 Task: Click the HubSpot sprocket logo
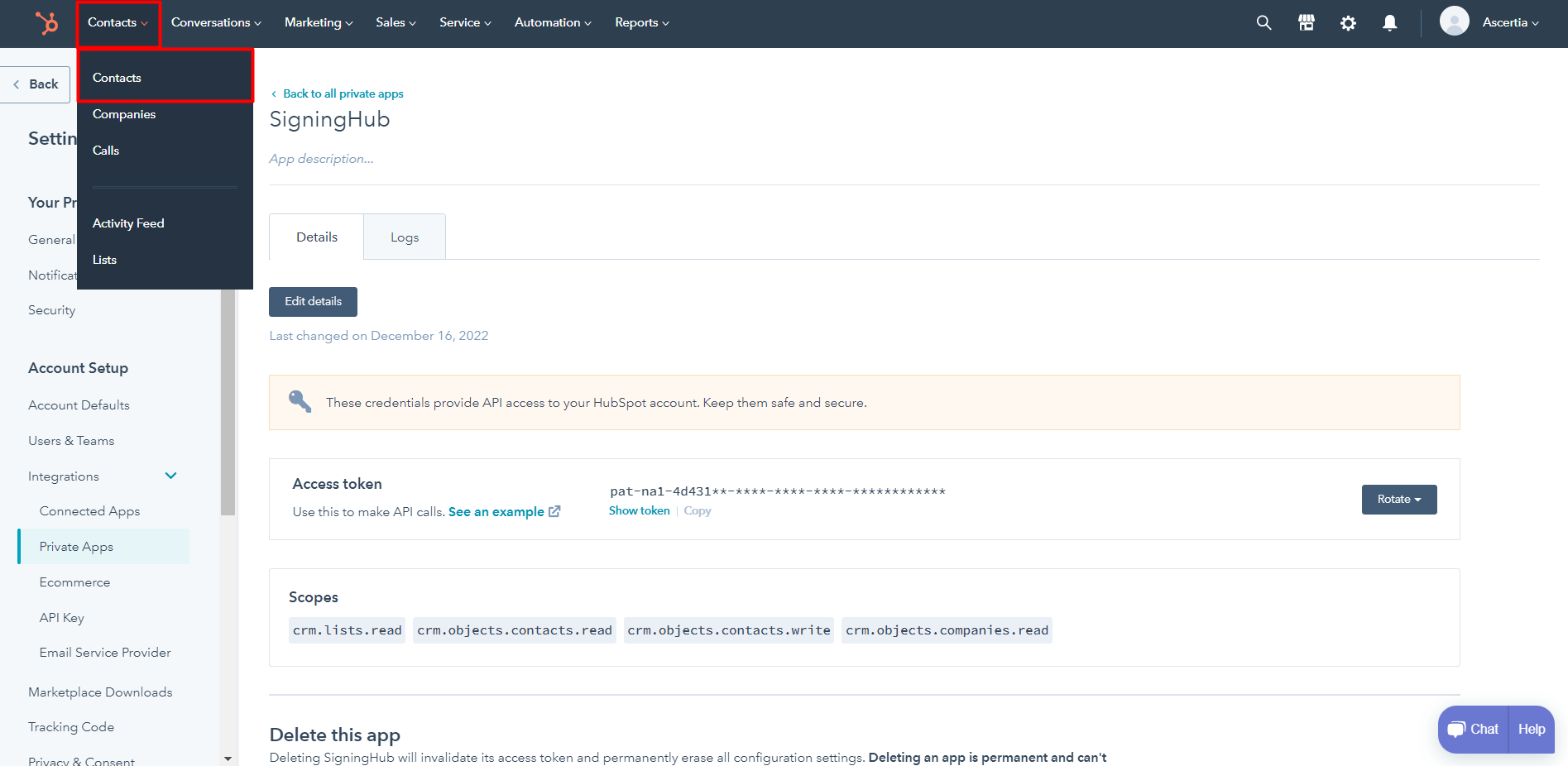pyautogui.click(x=46, y=22)
